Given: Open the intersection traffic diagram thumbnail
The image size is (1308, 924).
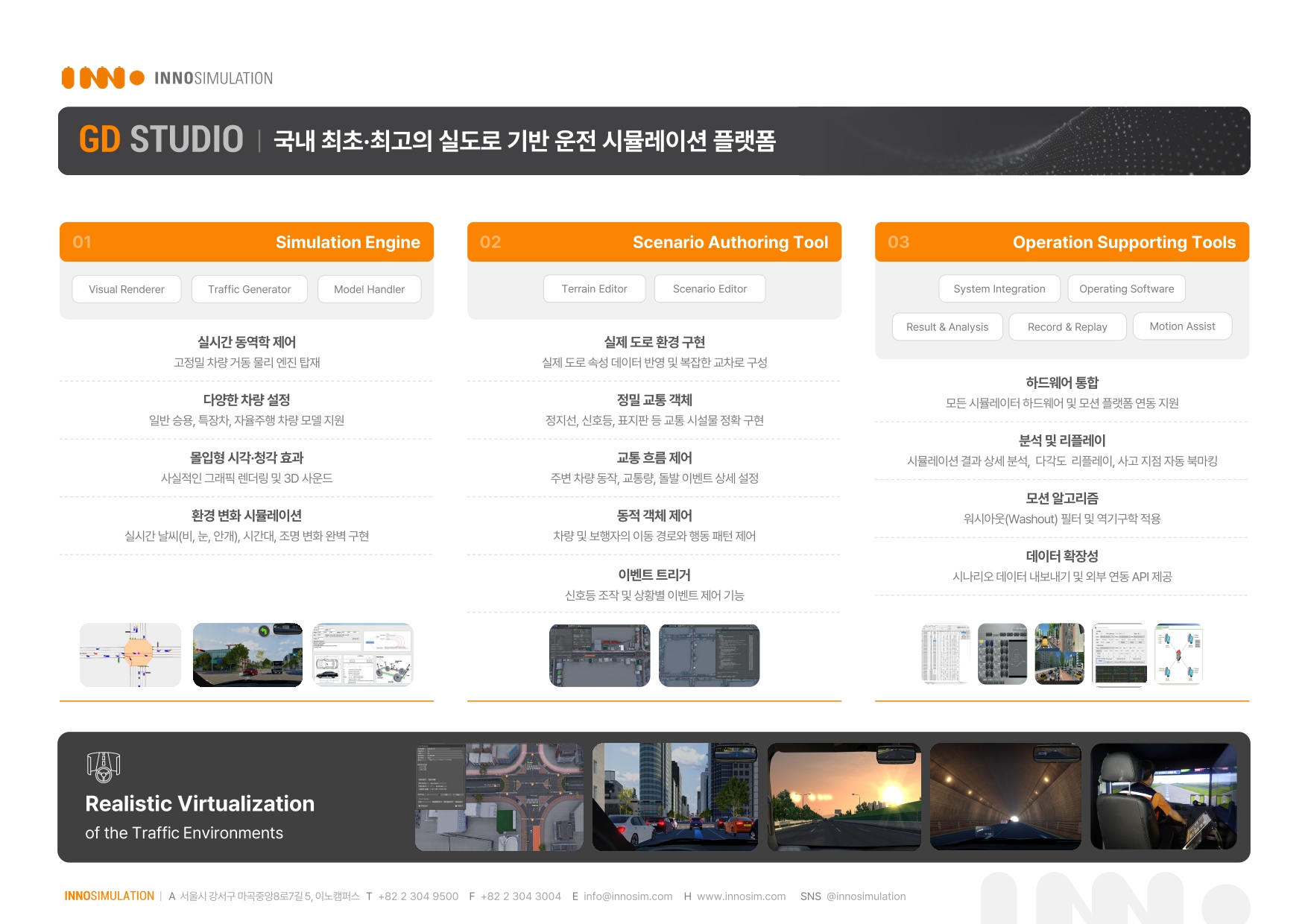Looking at the screenshot, I should (130, 655).
